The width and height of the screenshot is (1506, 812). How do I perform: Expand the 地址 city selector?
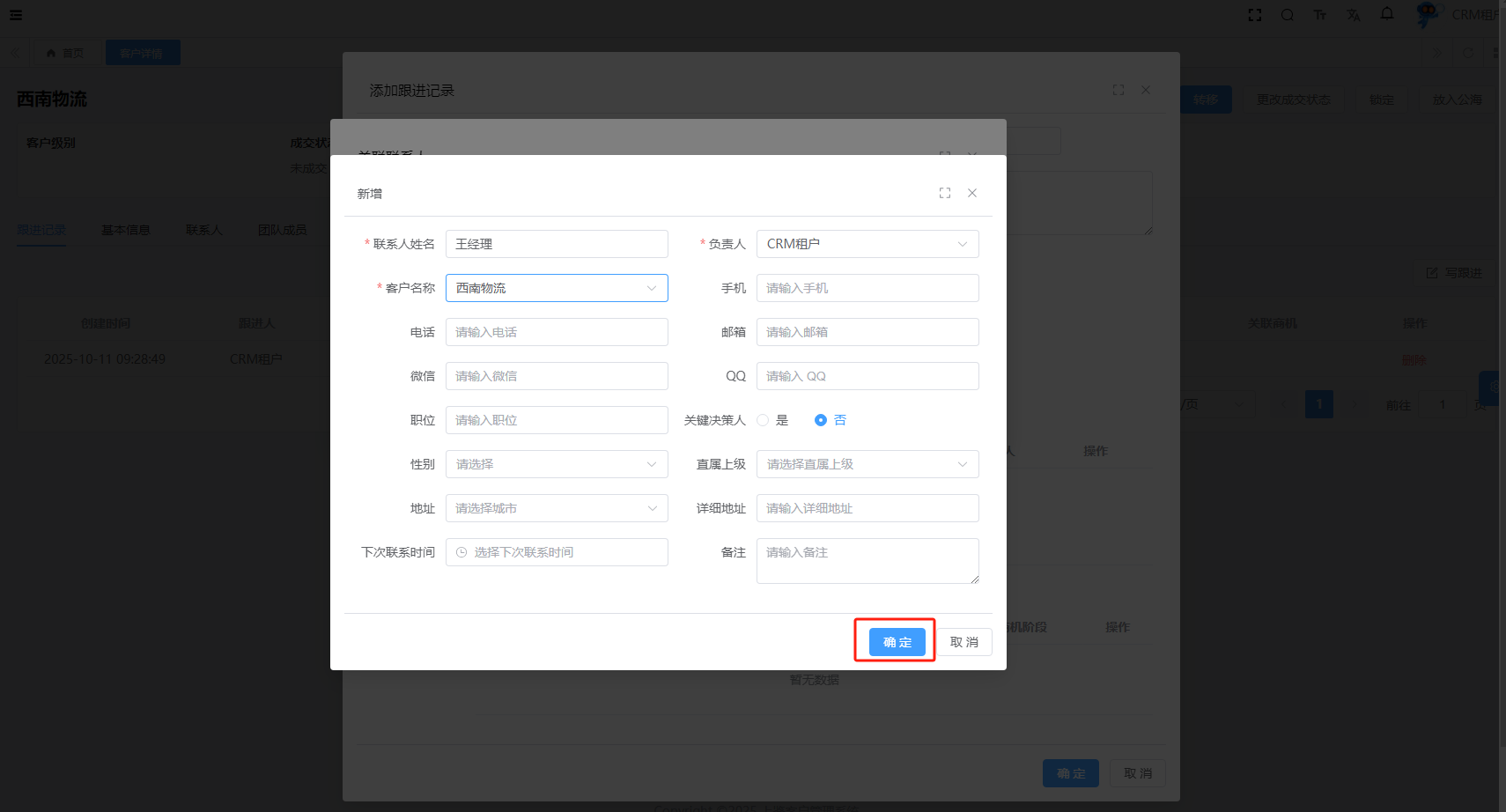(557, 508)
